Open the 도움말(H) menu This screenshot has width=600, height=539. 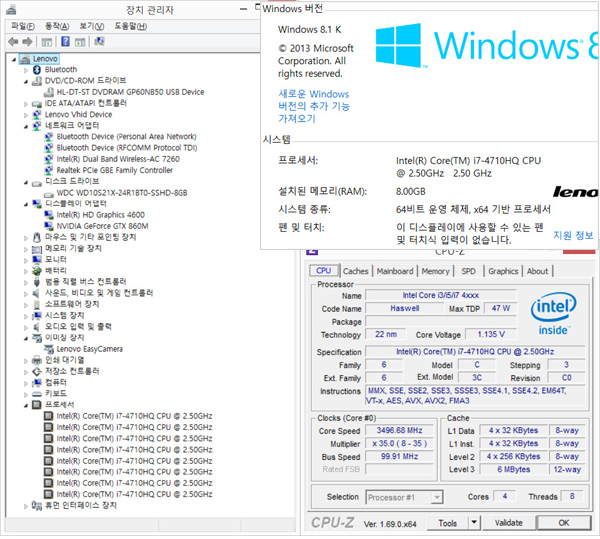point(130,26)
